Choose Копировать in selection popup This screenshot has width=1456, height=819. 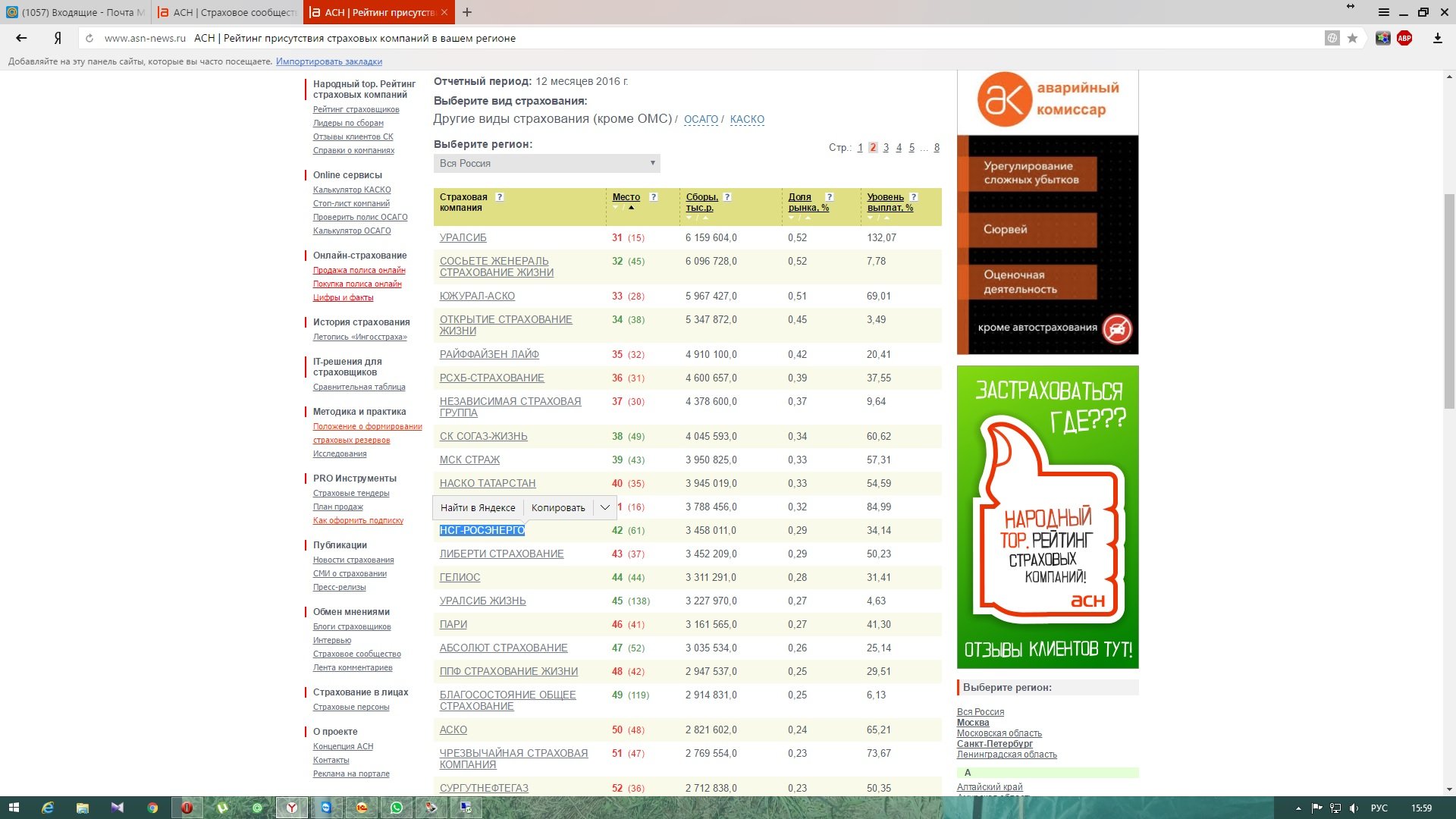(x=558, y=508)
